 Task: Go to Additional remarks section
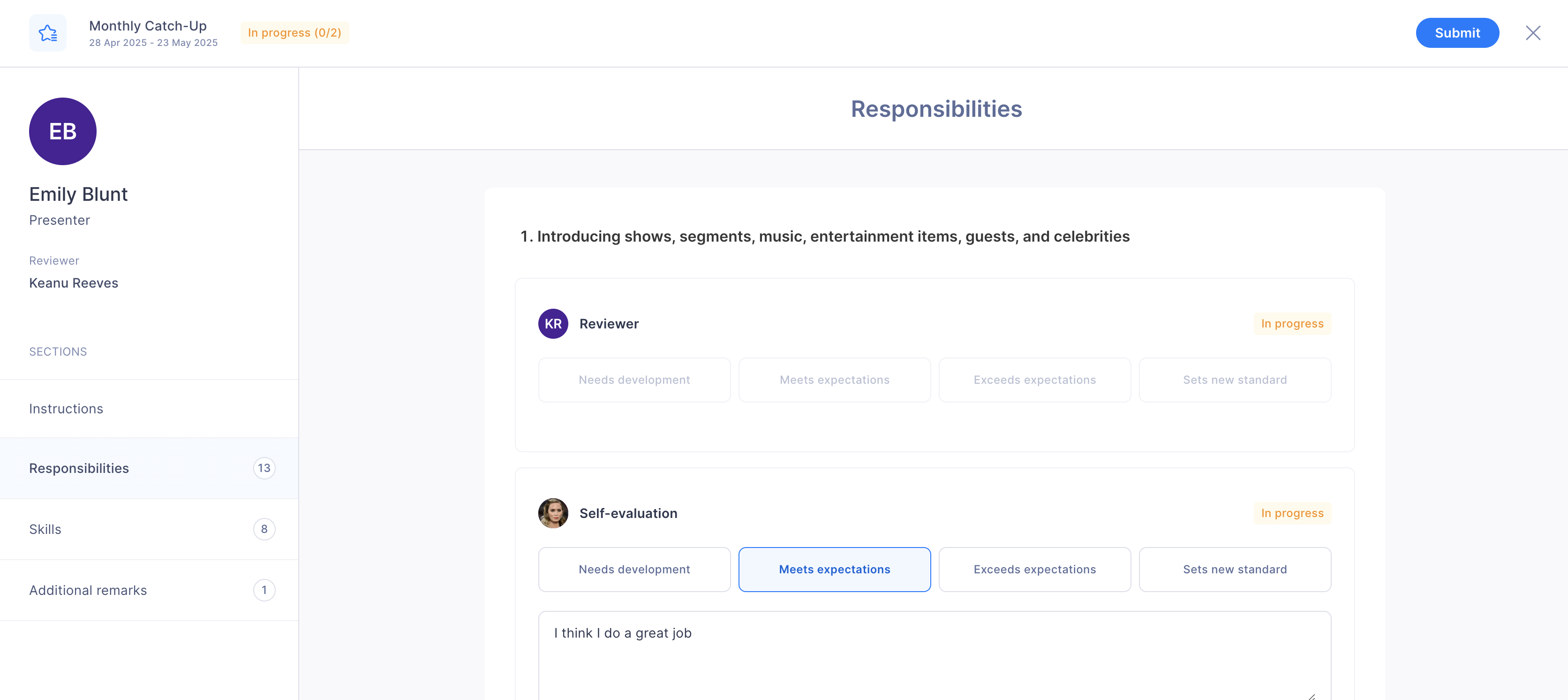149,590
